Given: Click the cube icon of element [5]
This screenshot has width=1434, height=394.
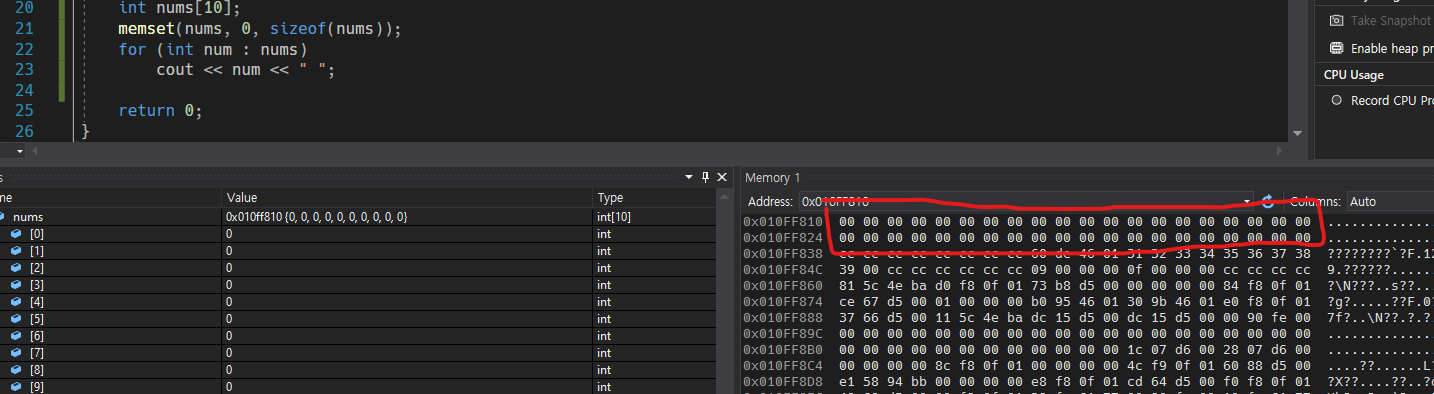Looking at the screenshot, I should (16, 318).
